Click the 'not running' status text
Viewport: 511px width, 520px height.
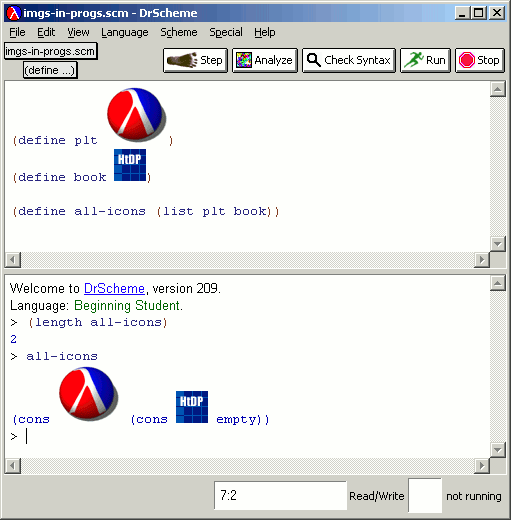(x=474, y=496)
